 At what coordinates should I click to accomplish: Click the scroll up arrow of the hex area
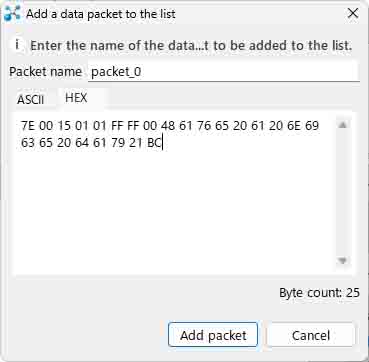click(x=343, y=125)
